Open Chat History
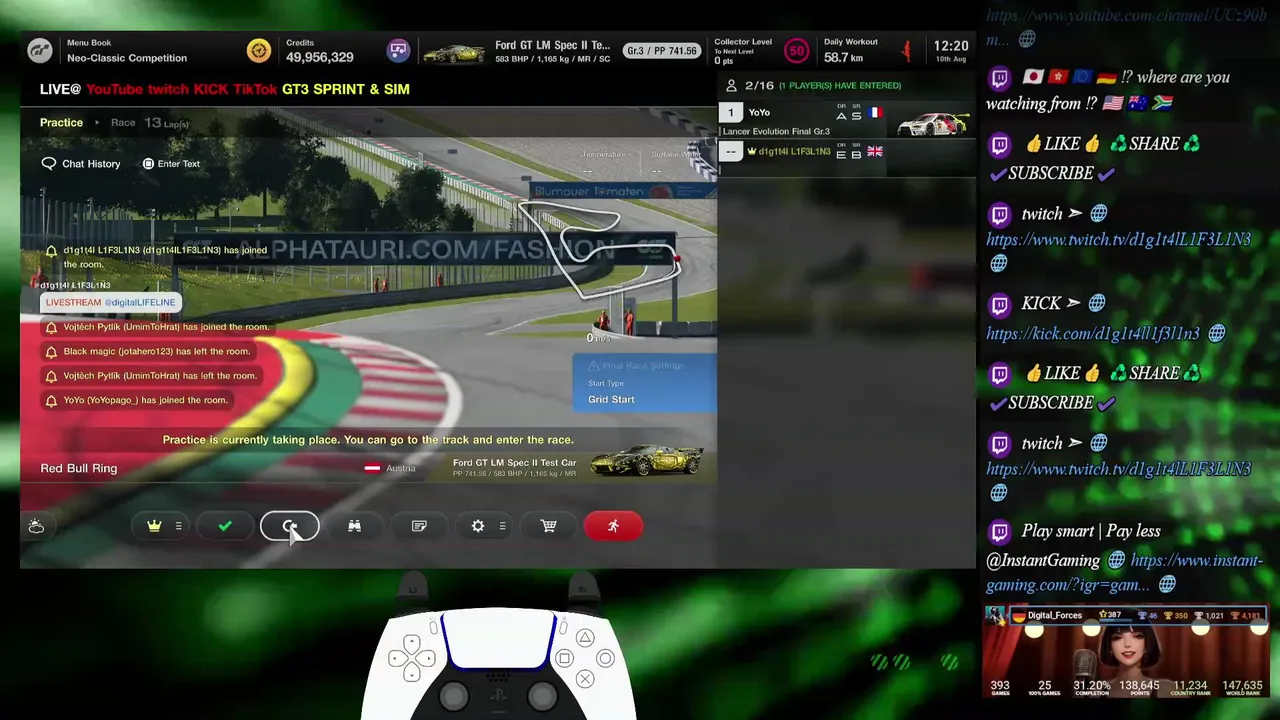Viewport: 1280px width, 720px height. [x=81, y=163]
